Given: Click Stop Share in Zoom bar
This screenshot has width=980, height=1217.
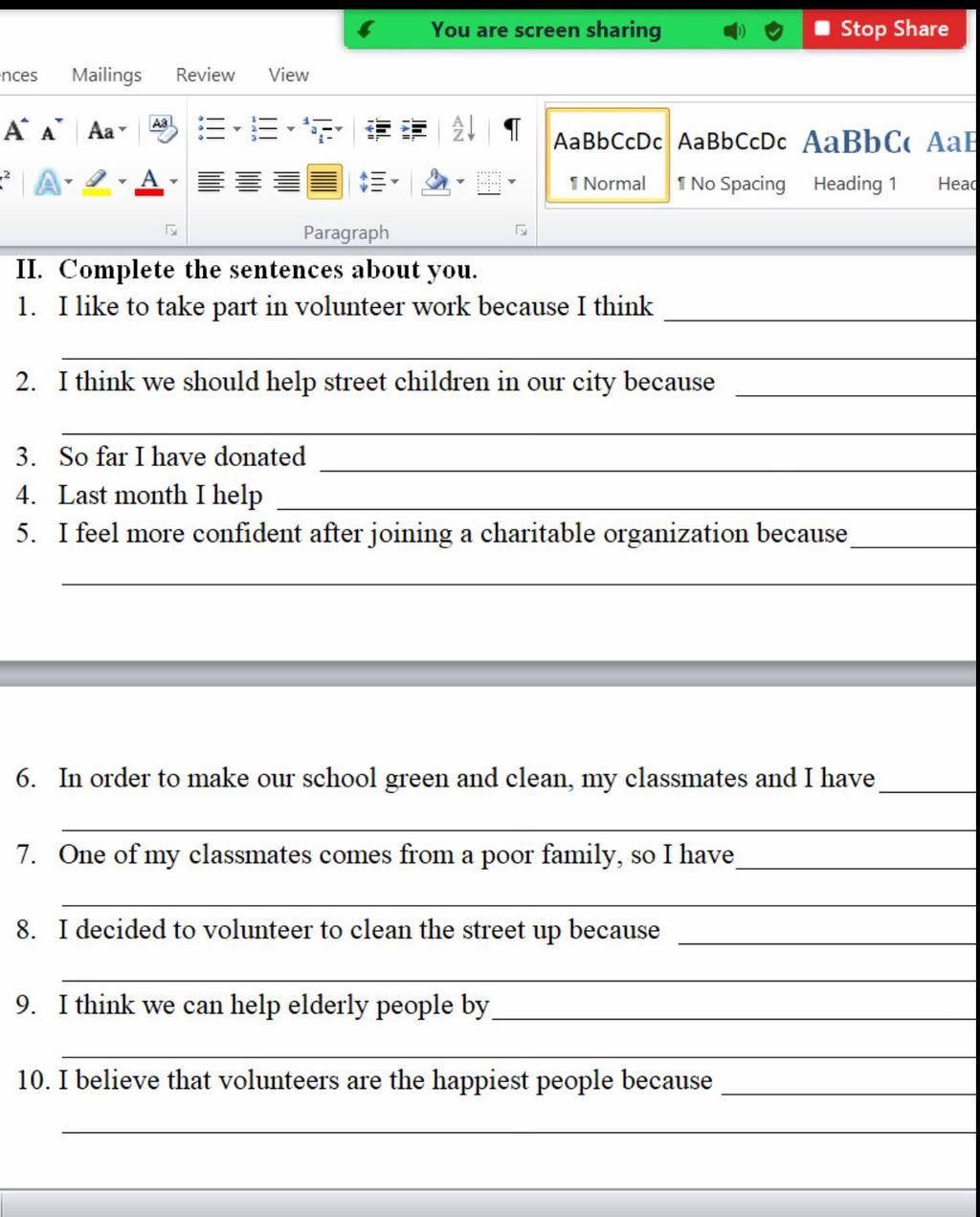Looking at the screenshot, I should click(x=883, y=29).
